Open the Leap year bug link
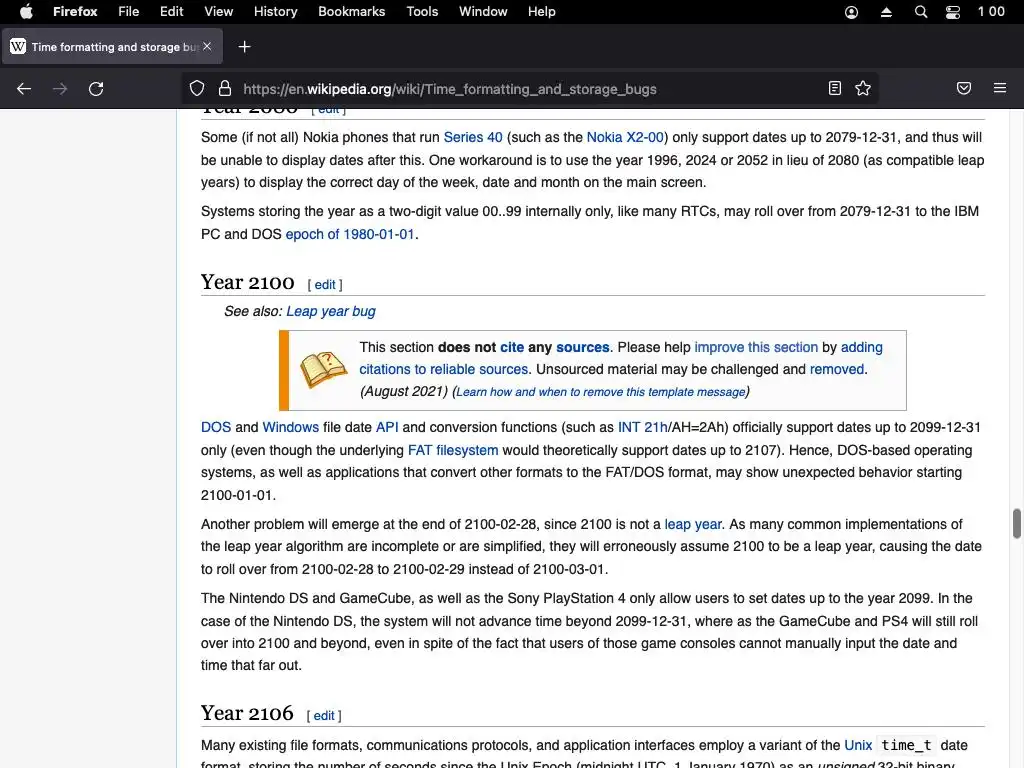1024x768 pixels. pos(330,312)
